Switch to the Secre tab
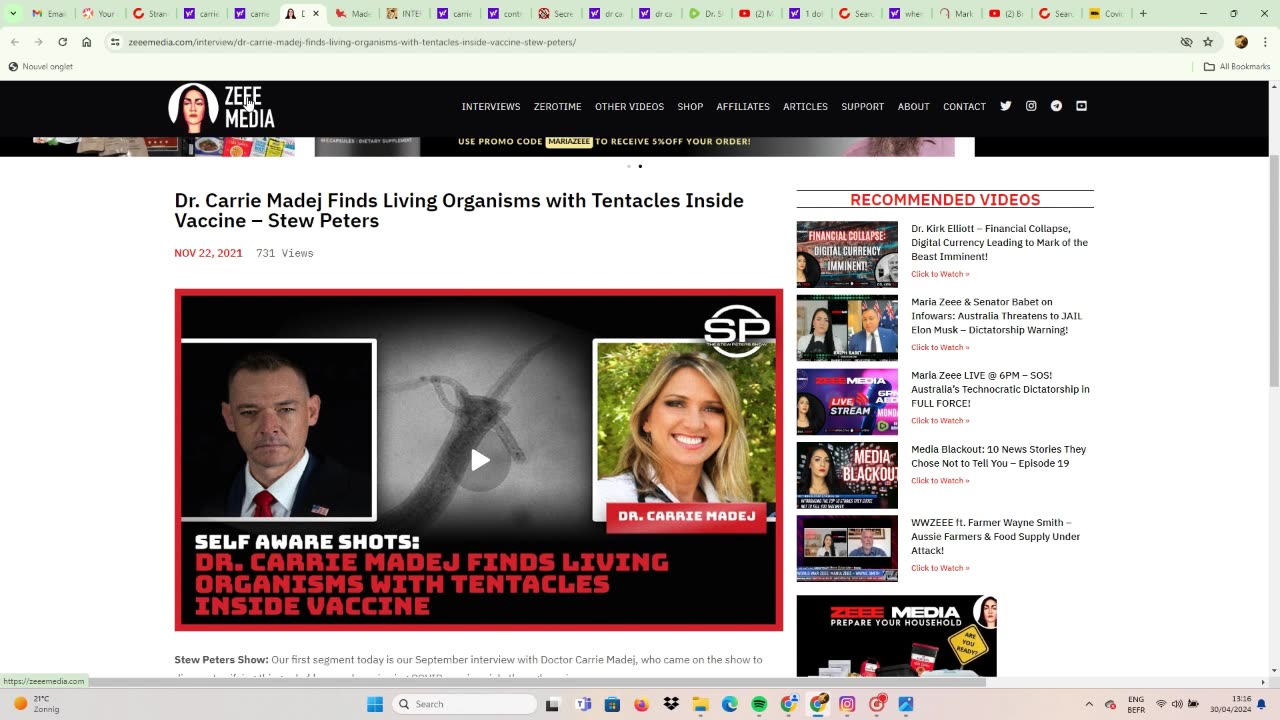This screenshot has height=720, width=1280. (x=557, y=14)
